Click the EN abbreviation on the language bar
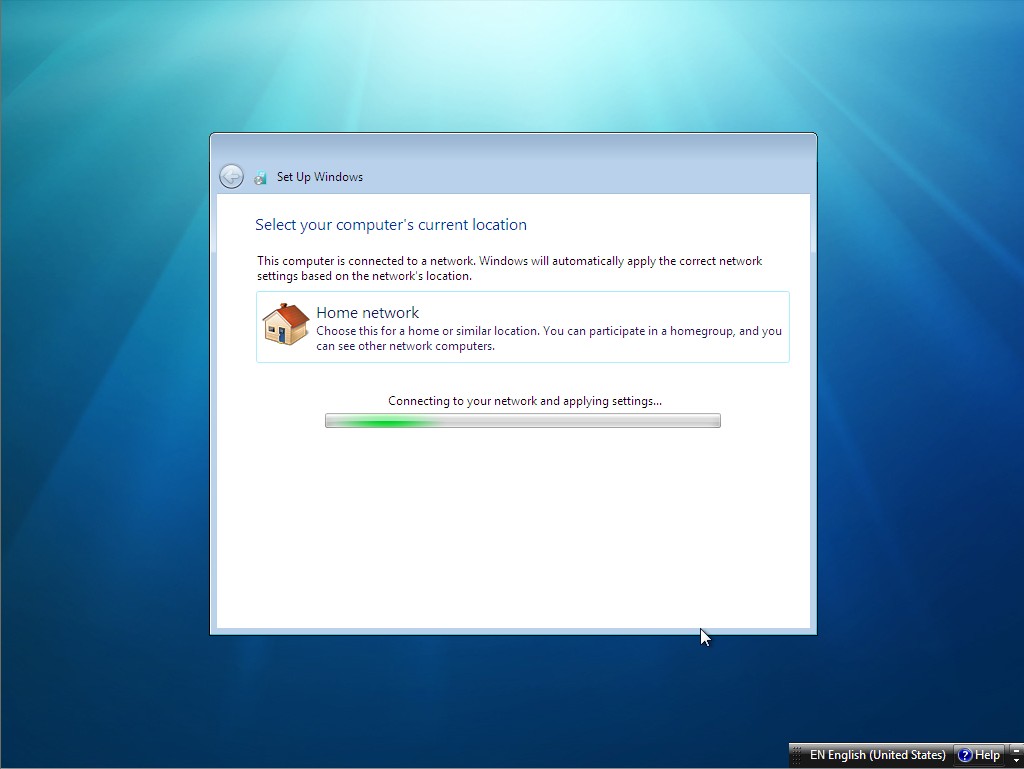Viewport: 1024px width, 769px height. coord(817,755)
